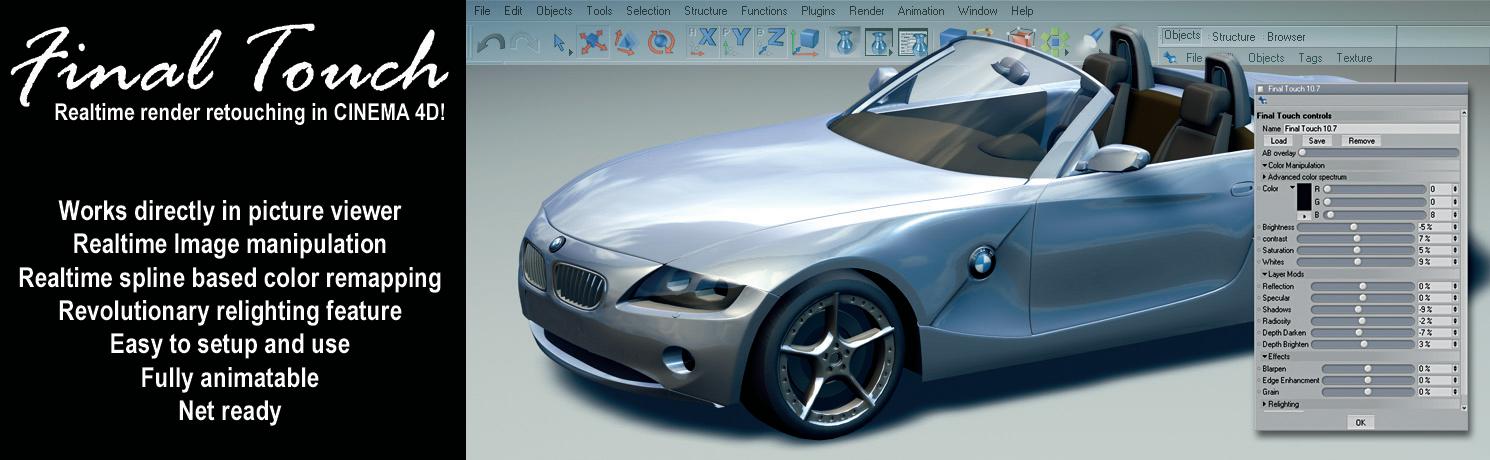Click the Undo arrow icon

coord(491,42)
